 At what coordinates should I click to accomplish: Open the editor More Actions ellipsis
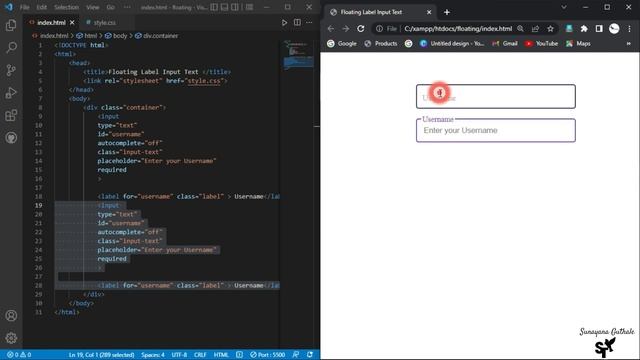point(309,22)
